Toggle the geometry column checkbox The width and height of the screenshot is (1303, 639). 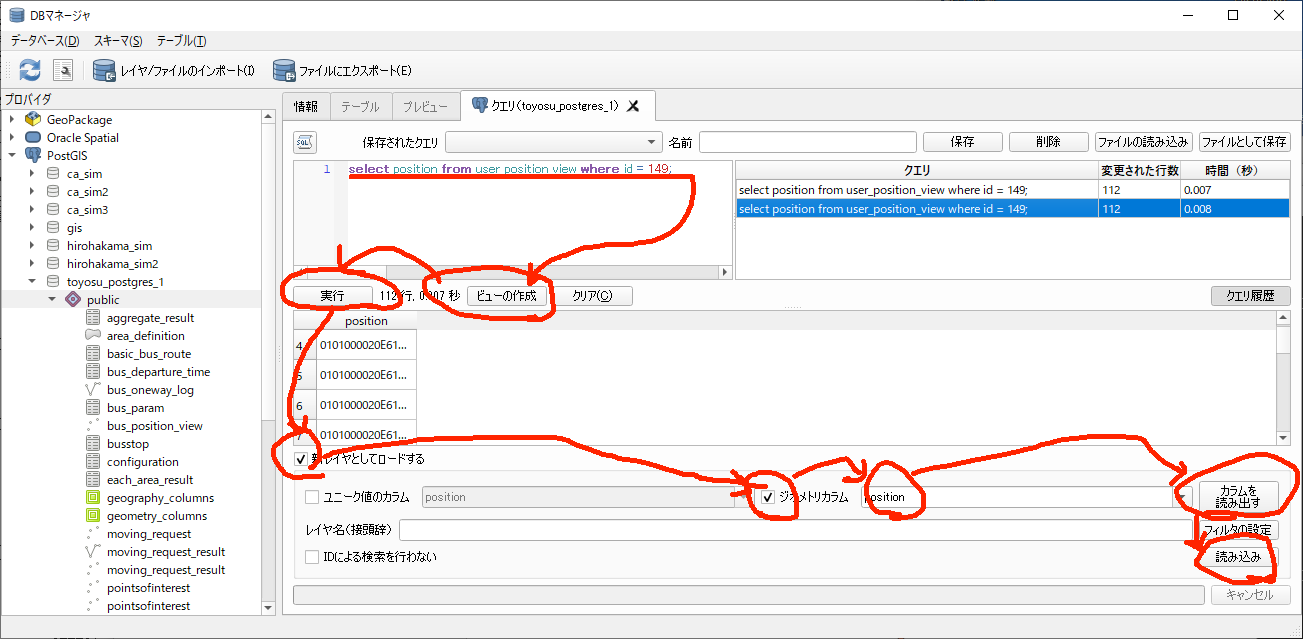pos(768,497)
